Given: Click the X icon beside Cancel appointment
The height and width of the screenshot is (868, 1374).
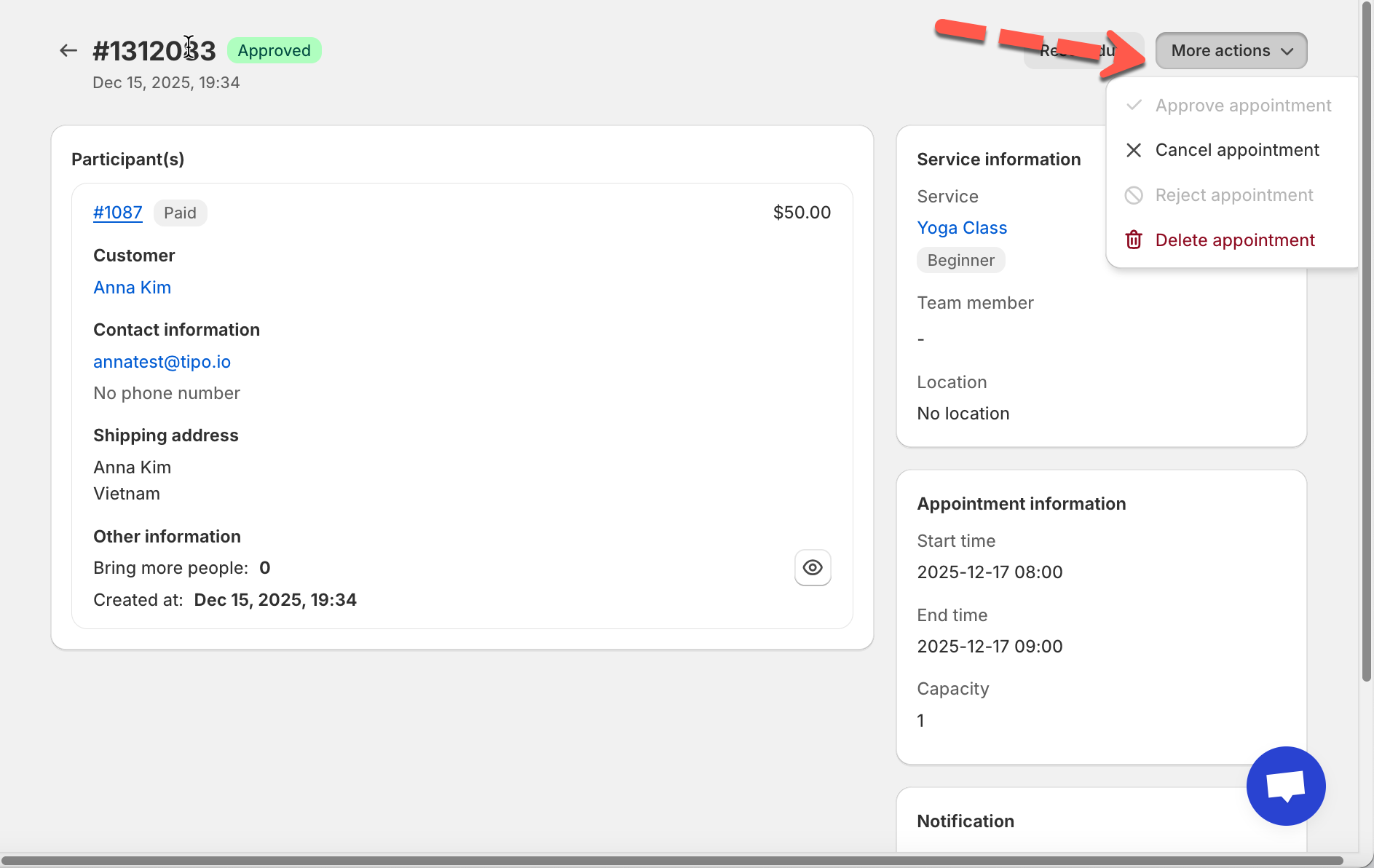Looking at the screenshot, I should coord(1134,150).
